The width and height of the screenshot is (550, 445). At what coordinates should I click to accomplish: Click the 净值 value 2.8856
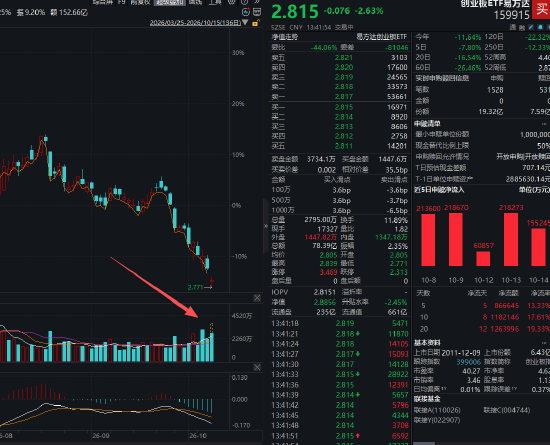click(324, 302)
